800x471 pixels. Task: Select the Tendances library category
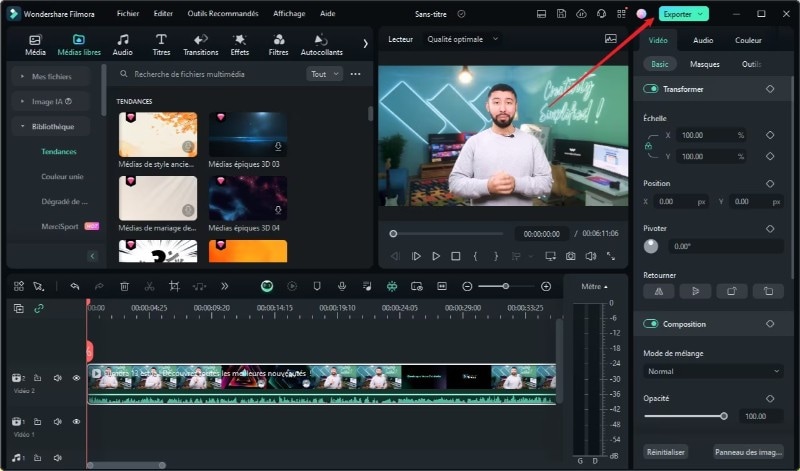point(59,152)
